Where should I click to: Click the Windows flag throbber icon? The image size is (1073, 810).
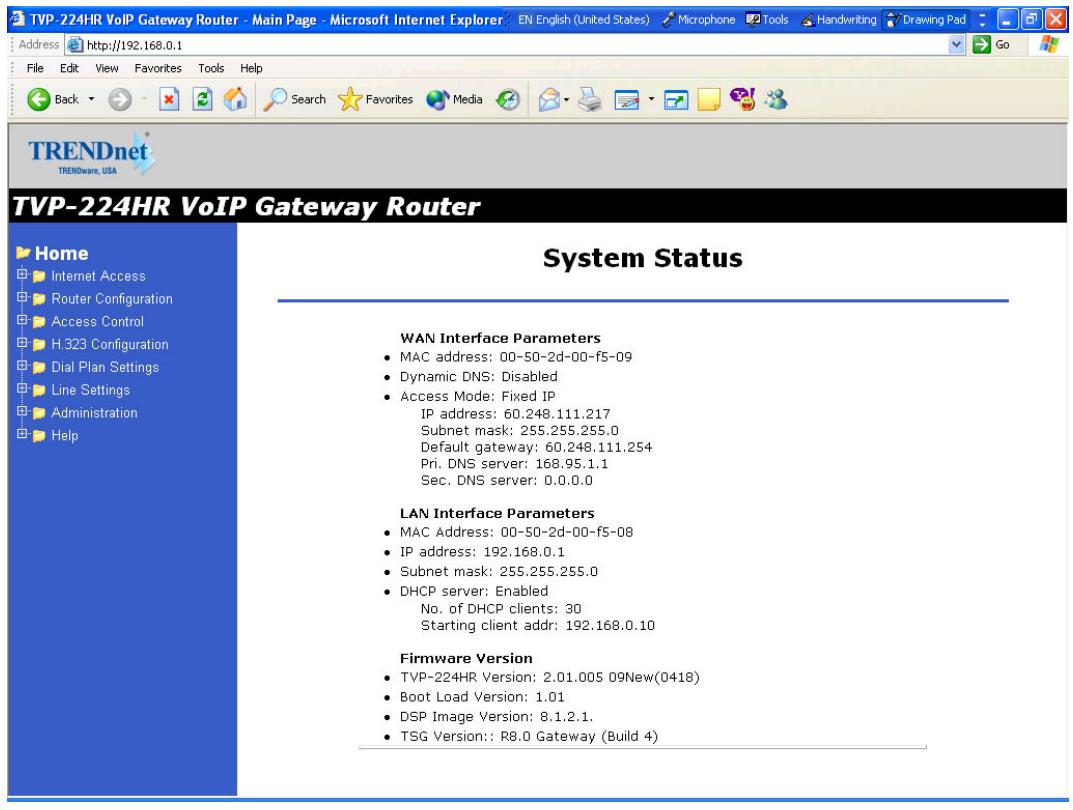coord(1049,45)
